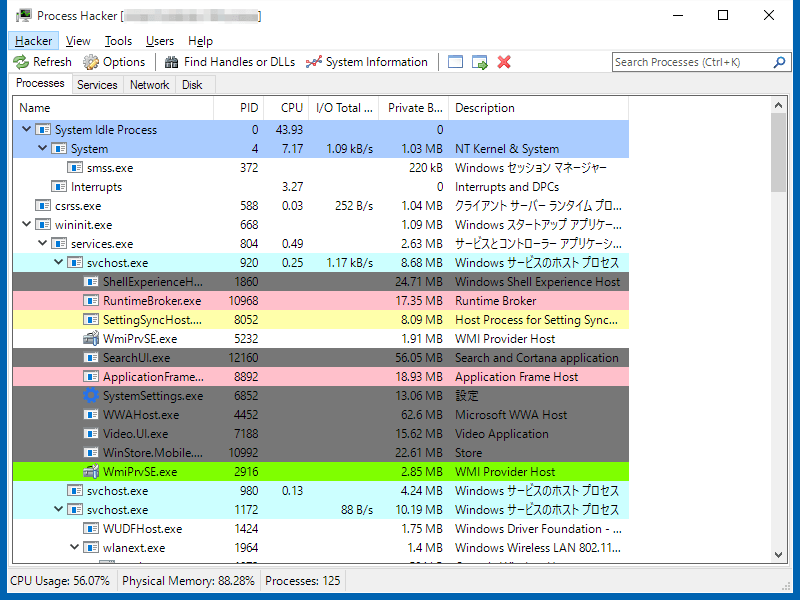Viewport: 800px width, 600px height.
Task: Click the scrollbar up arrow
Action: (778, 105)
